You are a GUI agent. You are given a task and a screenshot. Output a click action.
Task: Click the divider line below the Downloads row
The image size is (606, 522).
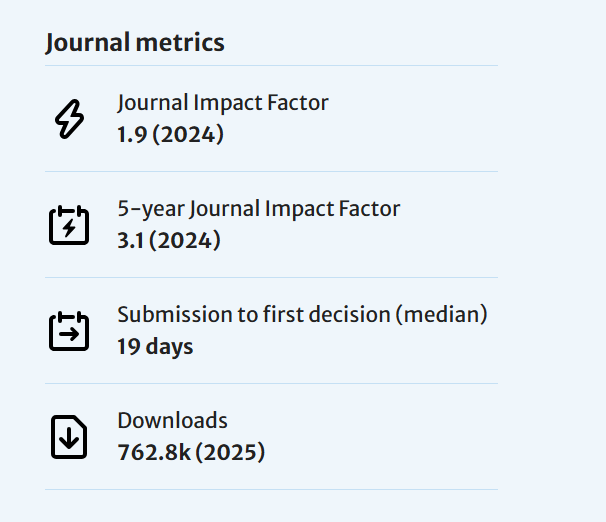pyautogui.click(x=271, y=489)
